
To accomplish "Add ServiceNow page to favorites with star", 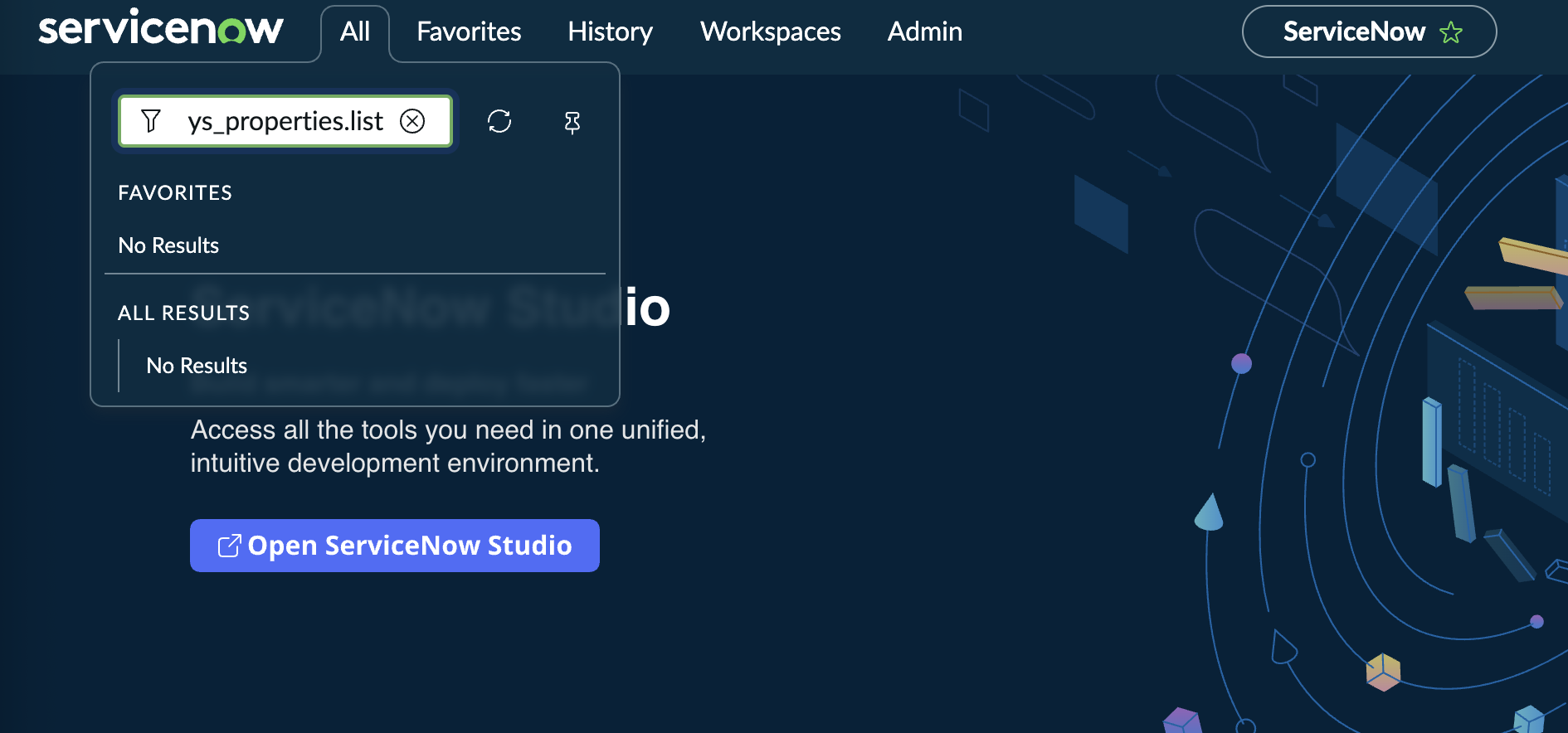I will [x=1451, y=32].
